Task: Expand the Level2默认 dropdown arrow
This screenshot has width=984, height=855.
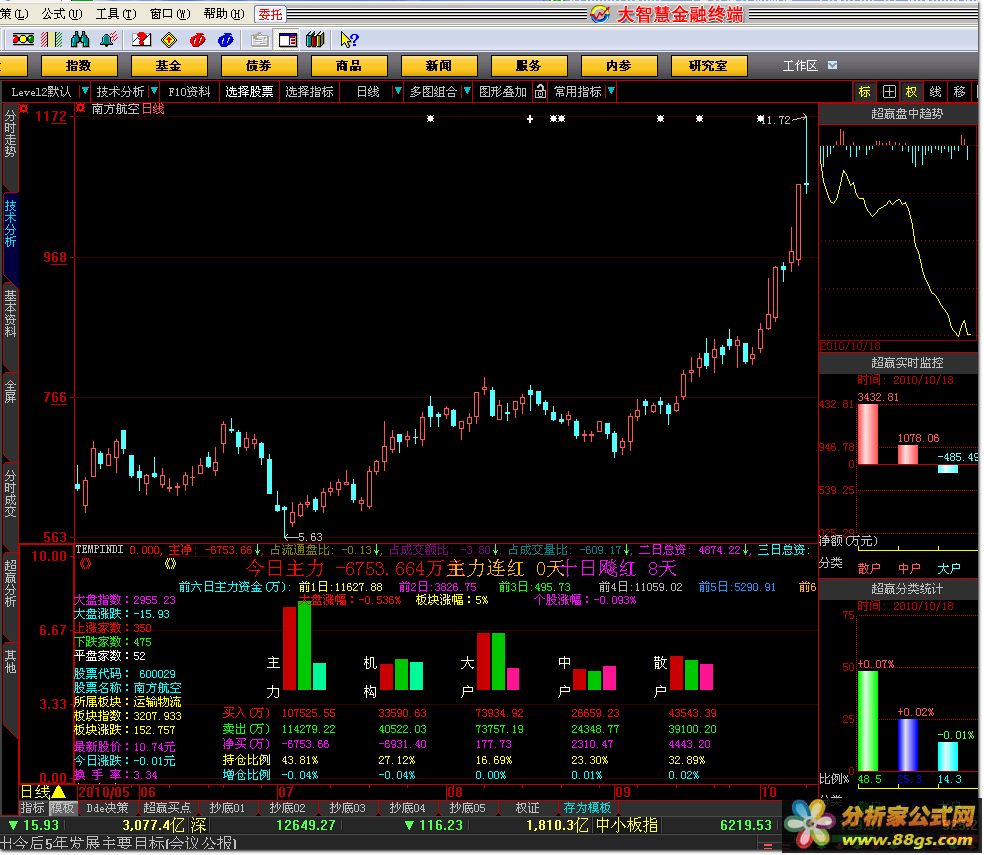Action: click(85, 92)
